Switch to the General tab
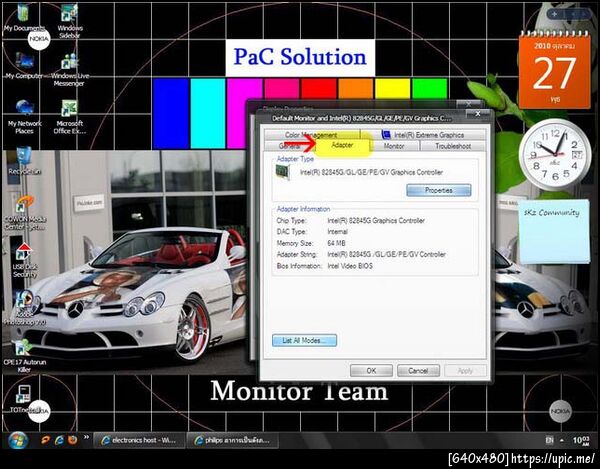Screen dimensions: 600x469 click(x=289, y=146)
